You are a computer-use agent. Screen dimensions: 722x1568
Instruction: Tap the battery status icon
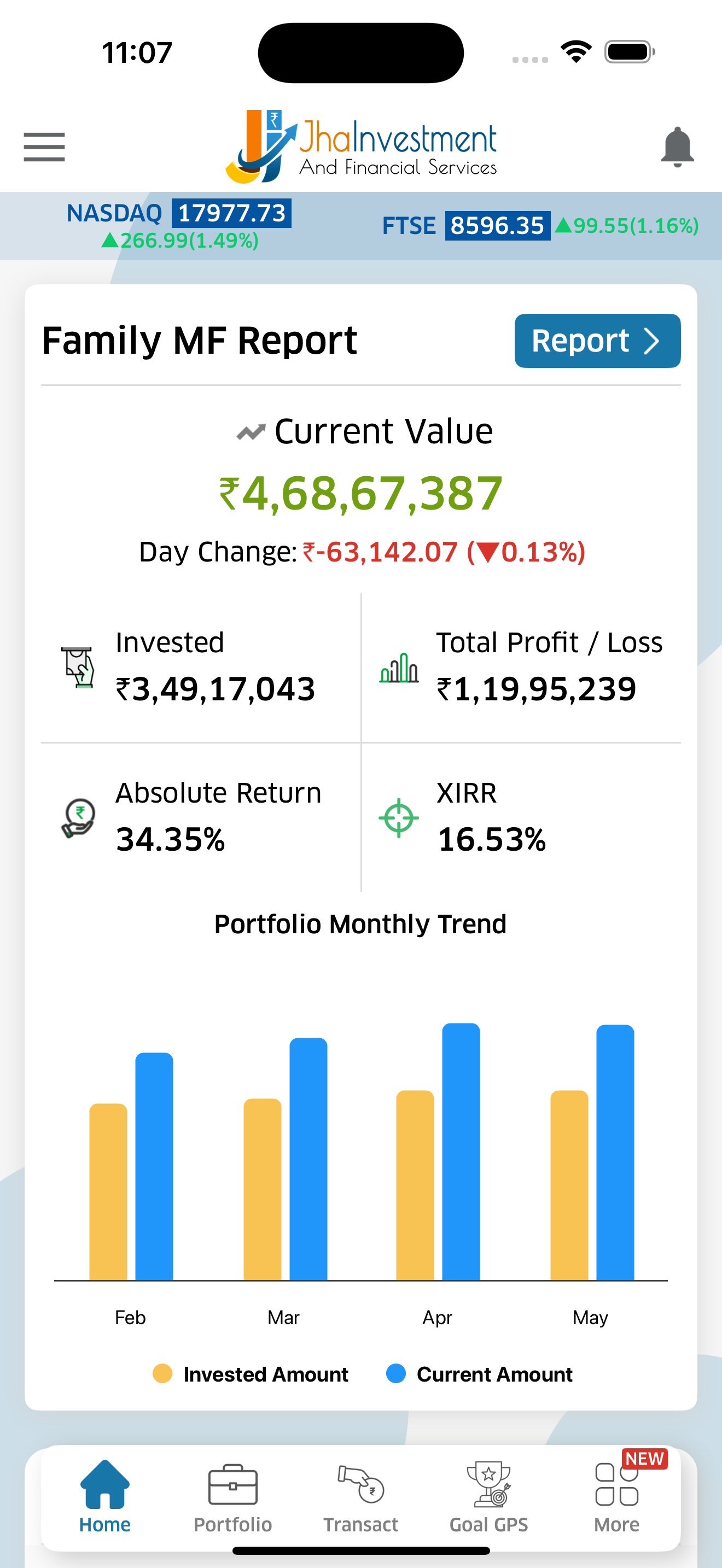(630, 52)
